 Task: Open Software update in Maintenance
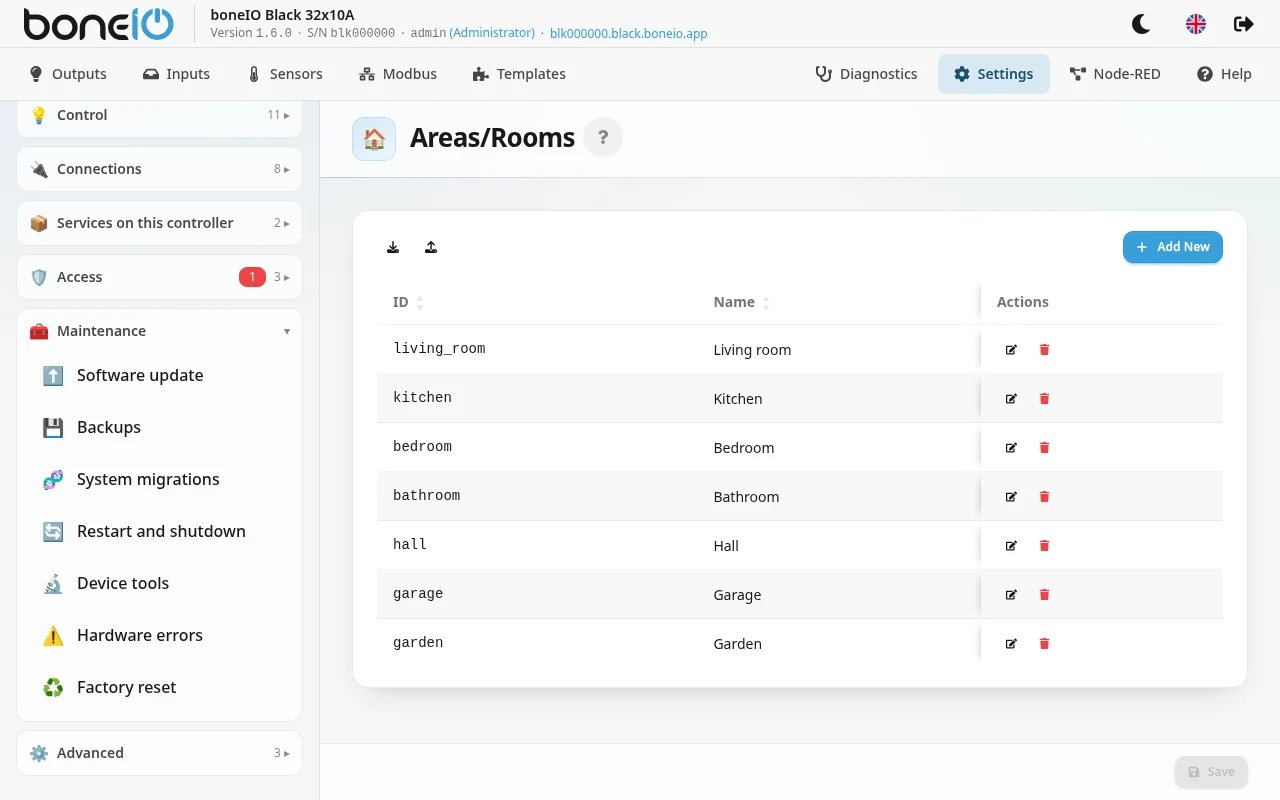point(159,376)
